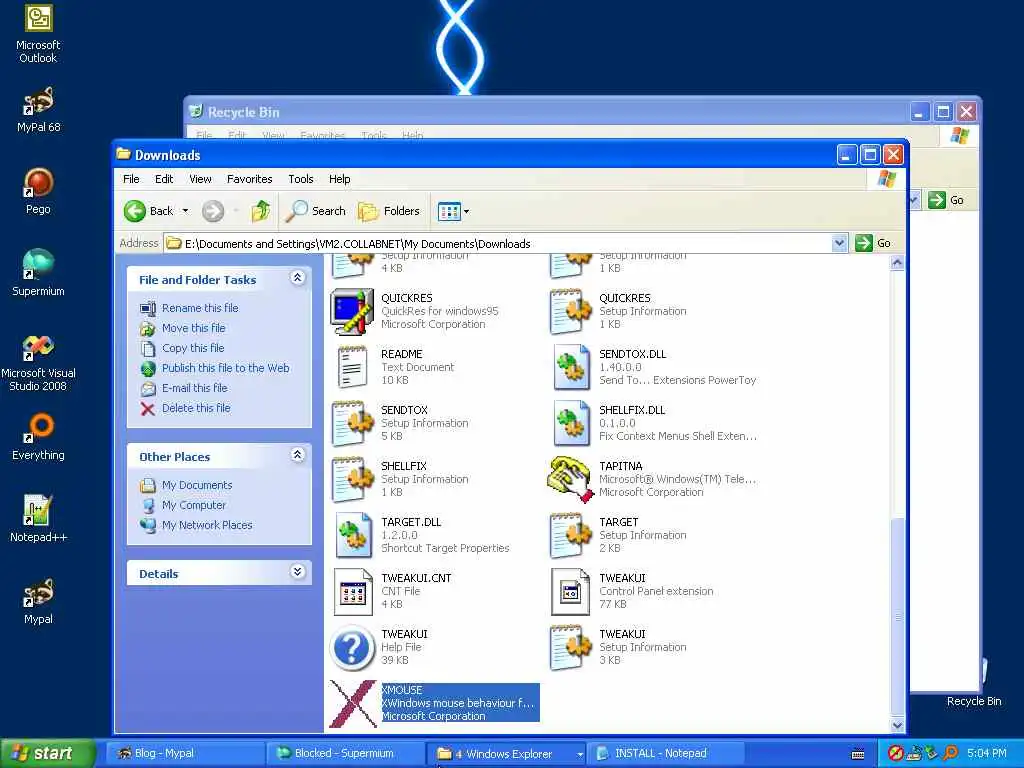Image resolution: width=1024 pixels, height=768 pixels.
Task: Expand the Details panel
Action: point(297,572)
